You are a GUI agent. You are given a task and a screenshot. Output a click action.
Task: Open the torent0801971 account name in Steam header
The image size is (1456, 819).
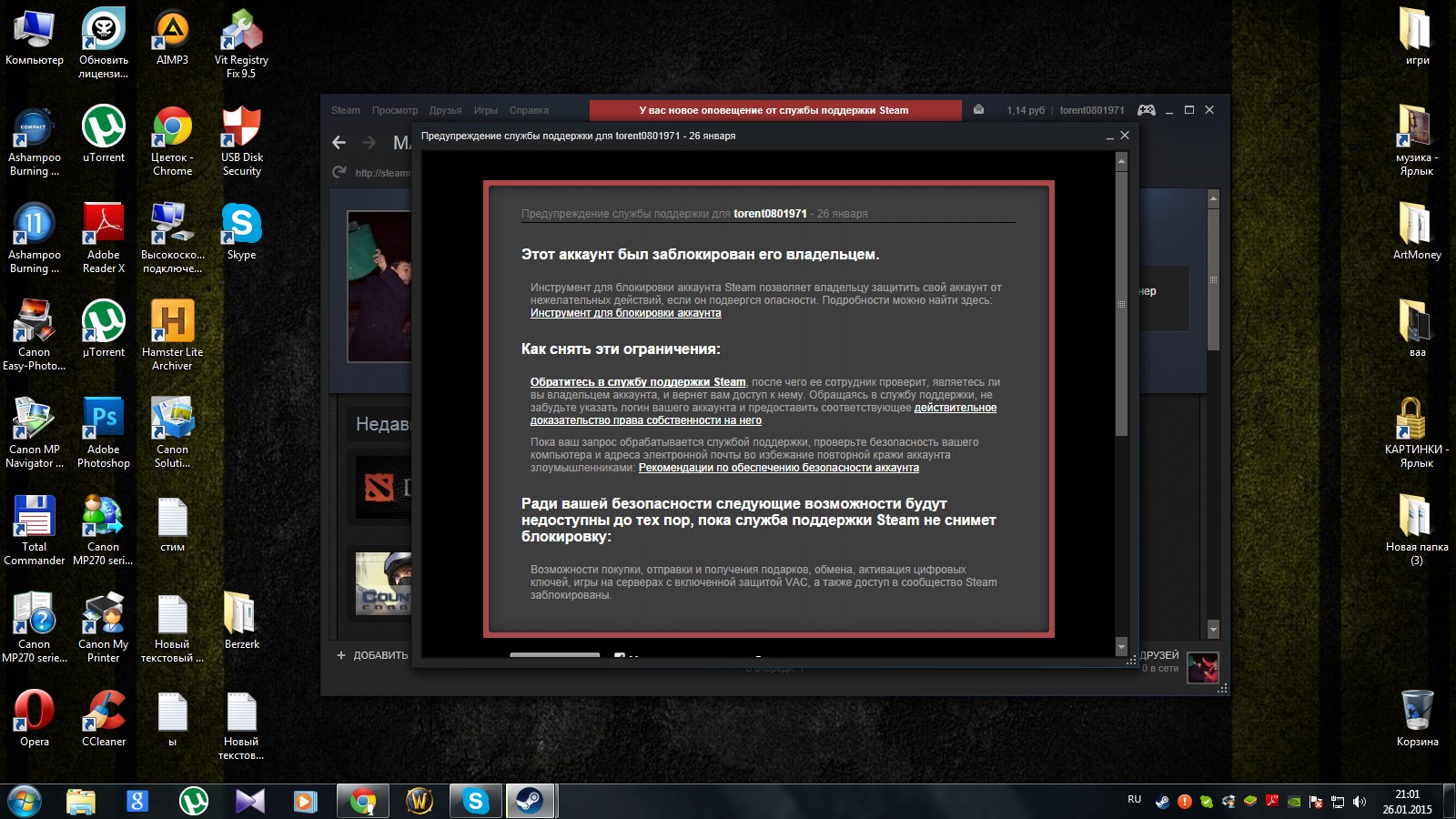pyautogui.click(x=1092, y=110)
